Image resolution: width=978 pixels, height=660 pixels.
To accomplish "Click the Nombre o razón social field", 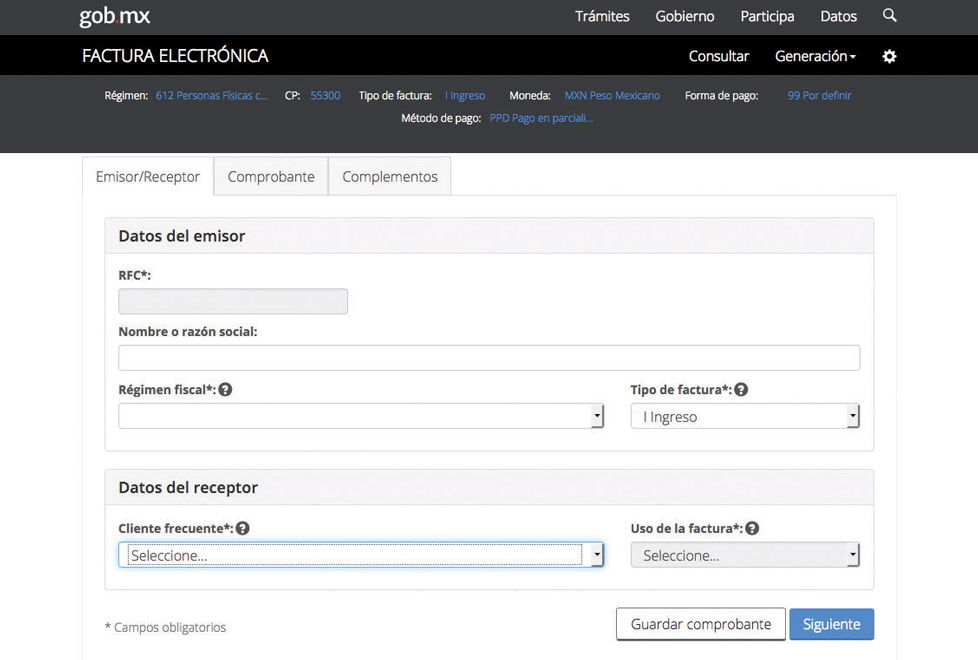I will tap(489, 358).
